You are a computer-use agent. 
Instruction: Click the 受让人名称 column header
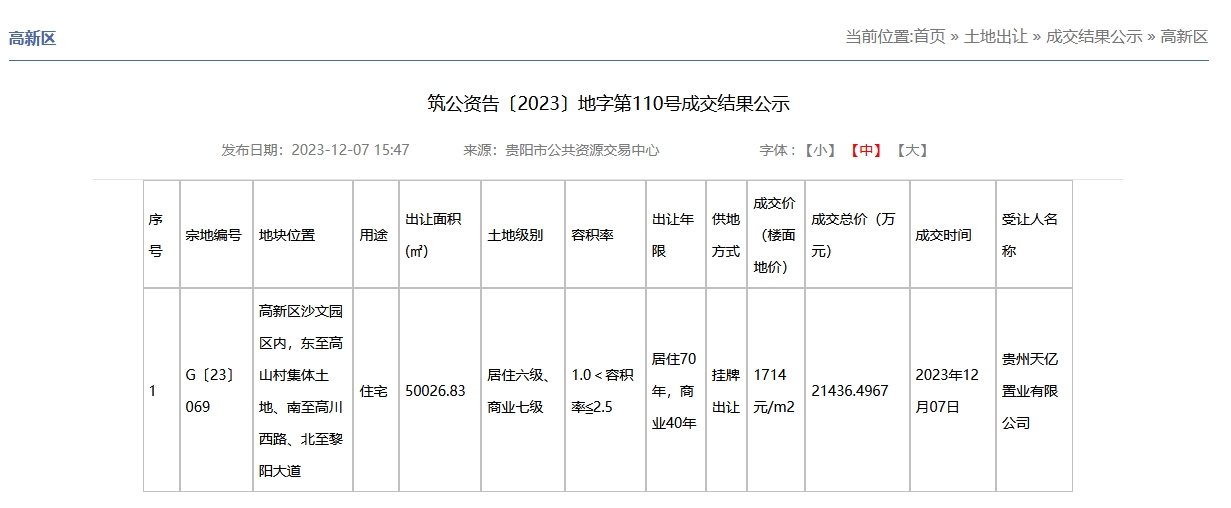click(x=1029, y=236)
